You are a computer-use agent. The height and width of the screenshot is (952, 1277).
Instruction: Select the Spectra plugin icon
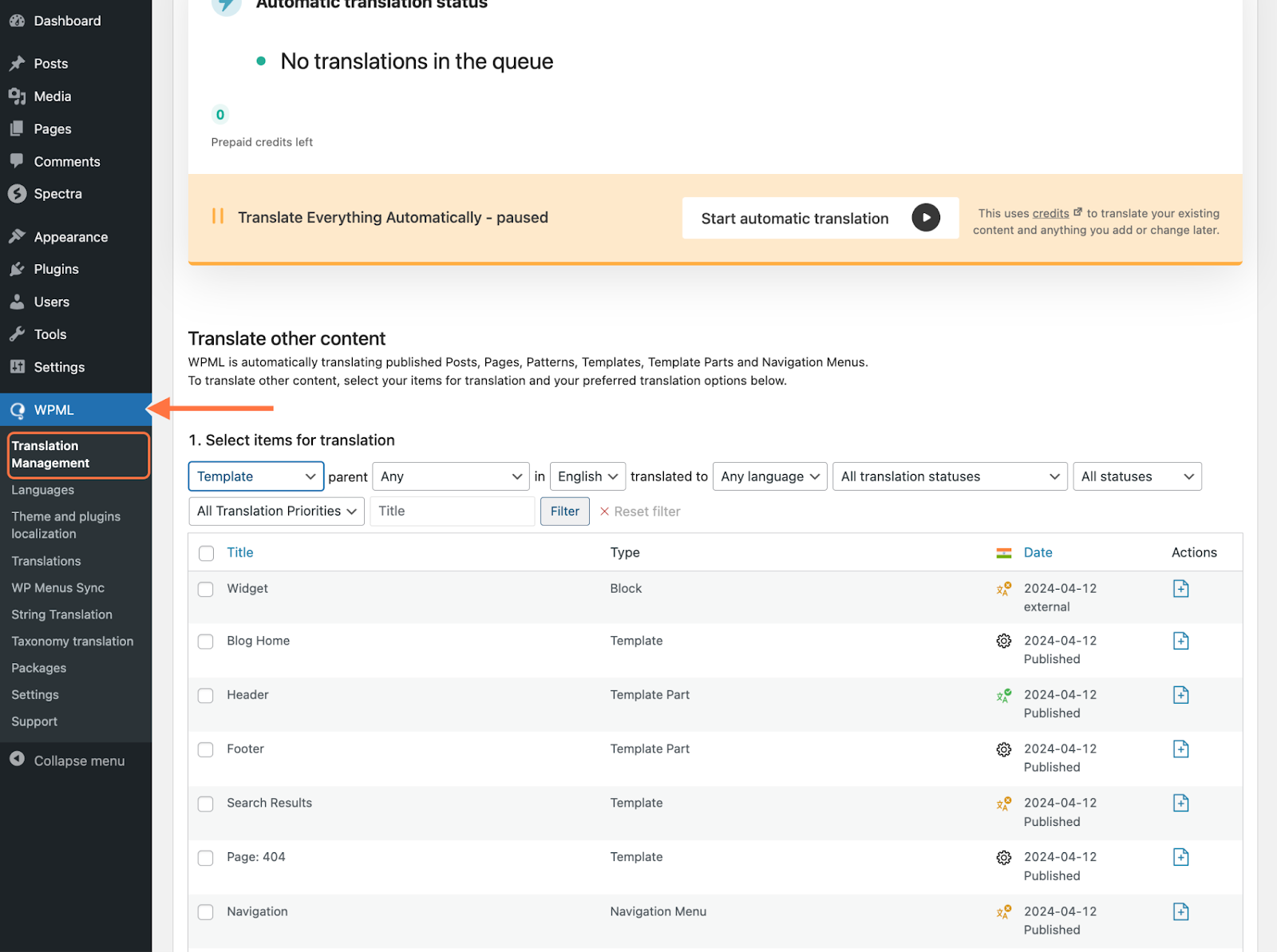point(17,193)
